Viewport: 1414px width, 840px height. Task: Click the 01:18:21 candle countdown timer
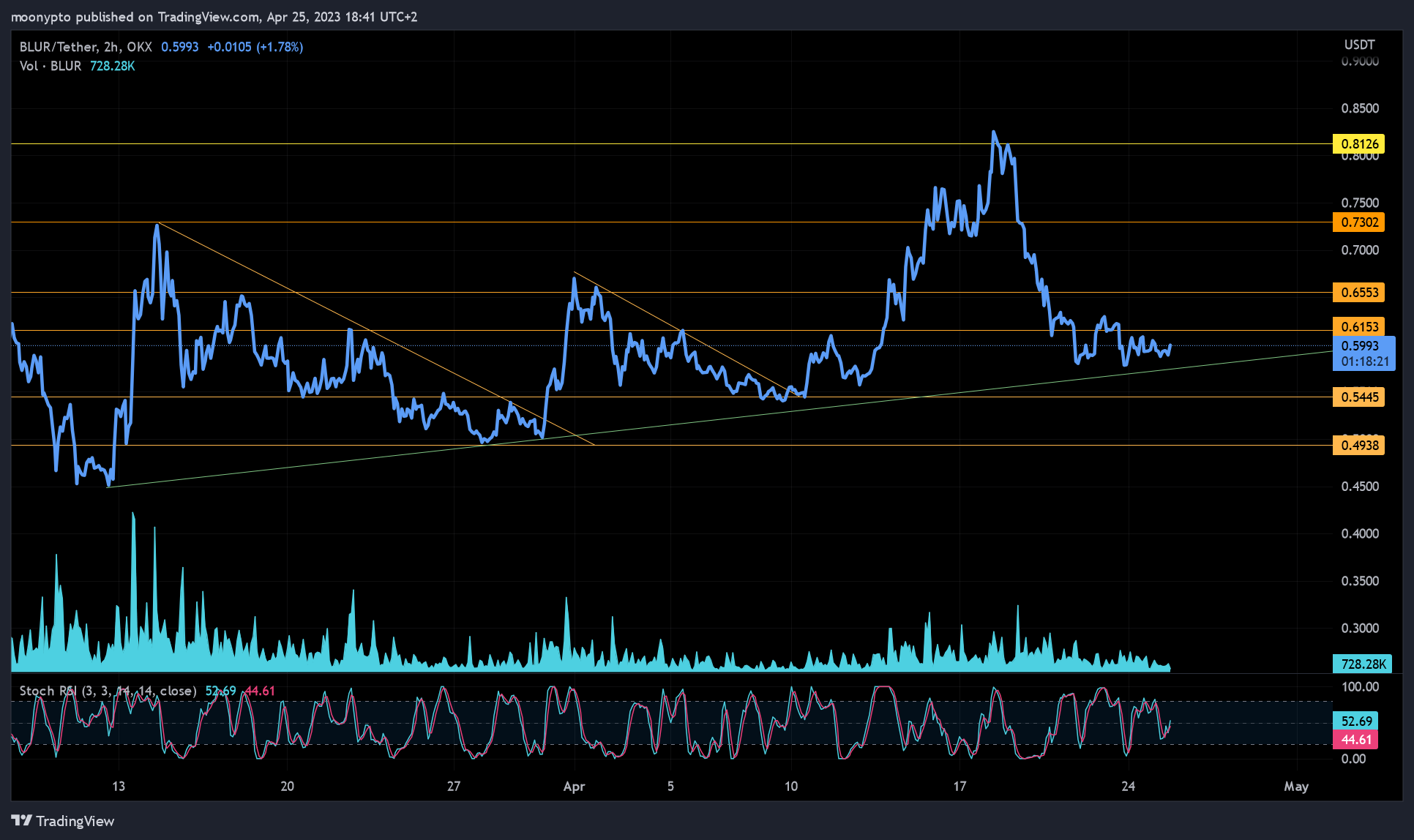click(1365, 361)
